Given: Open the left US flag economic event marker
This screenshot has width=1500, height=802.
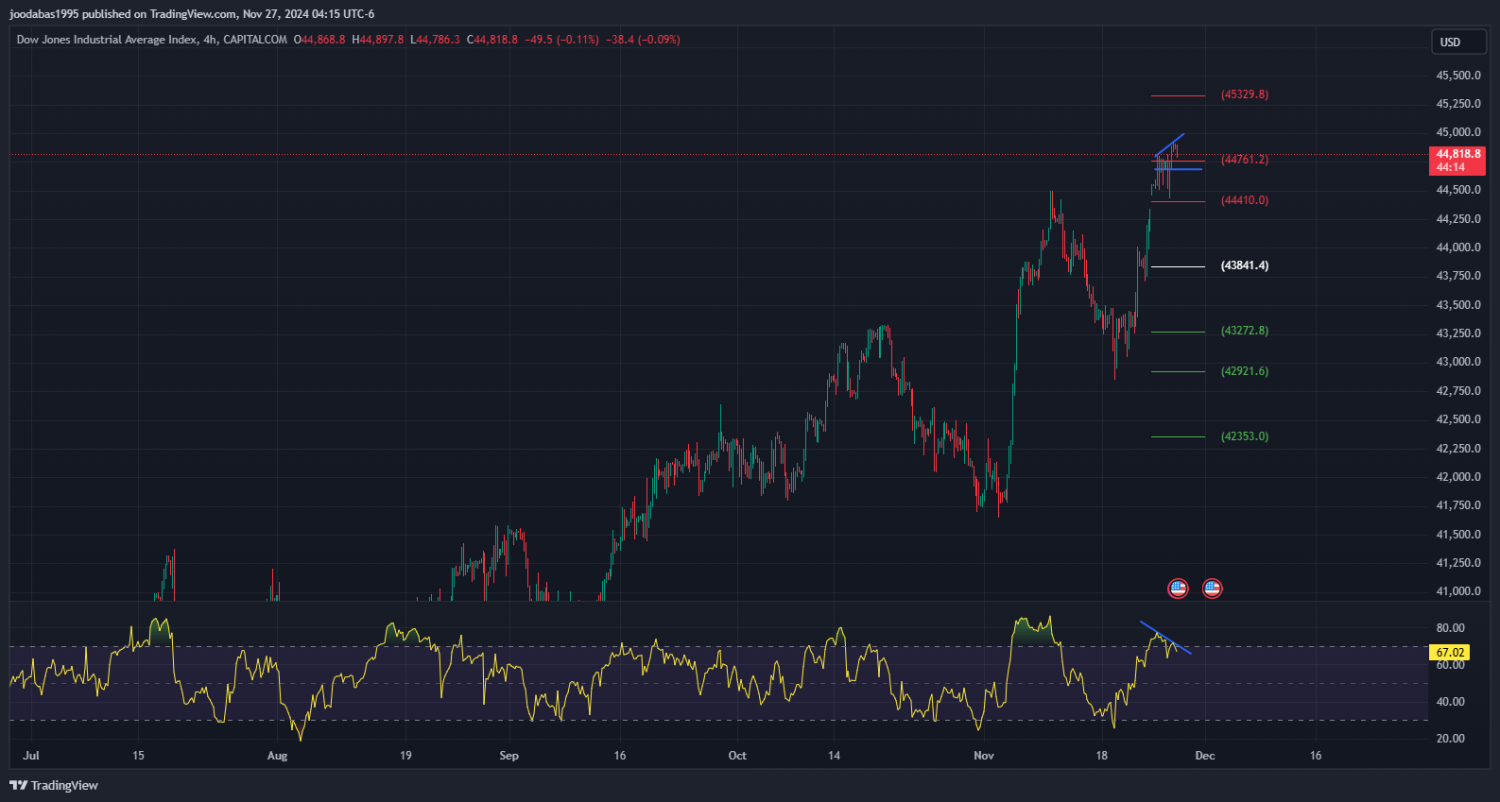Looking at the screenshot, I should (1178, 588).
